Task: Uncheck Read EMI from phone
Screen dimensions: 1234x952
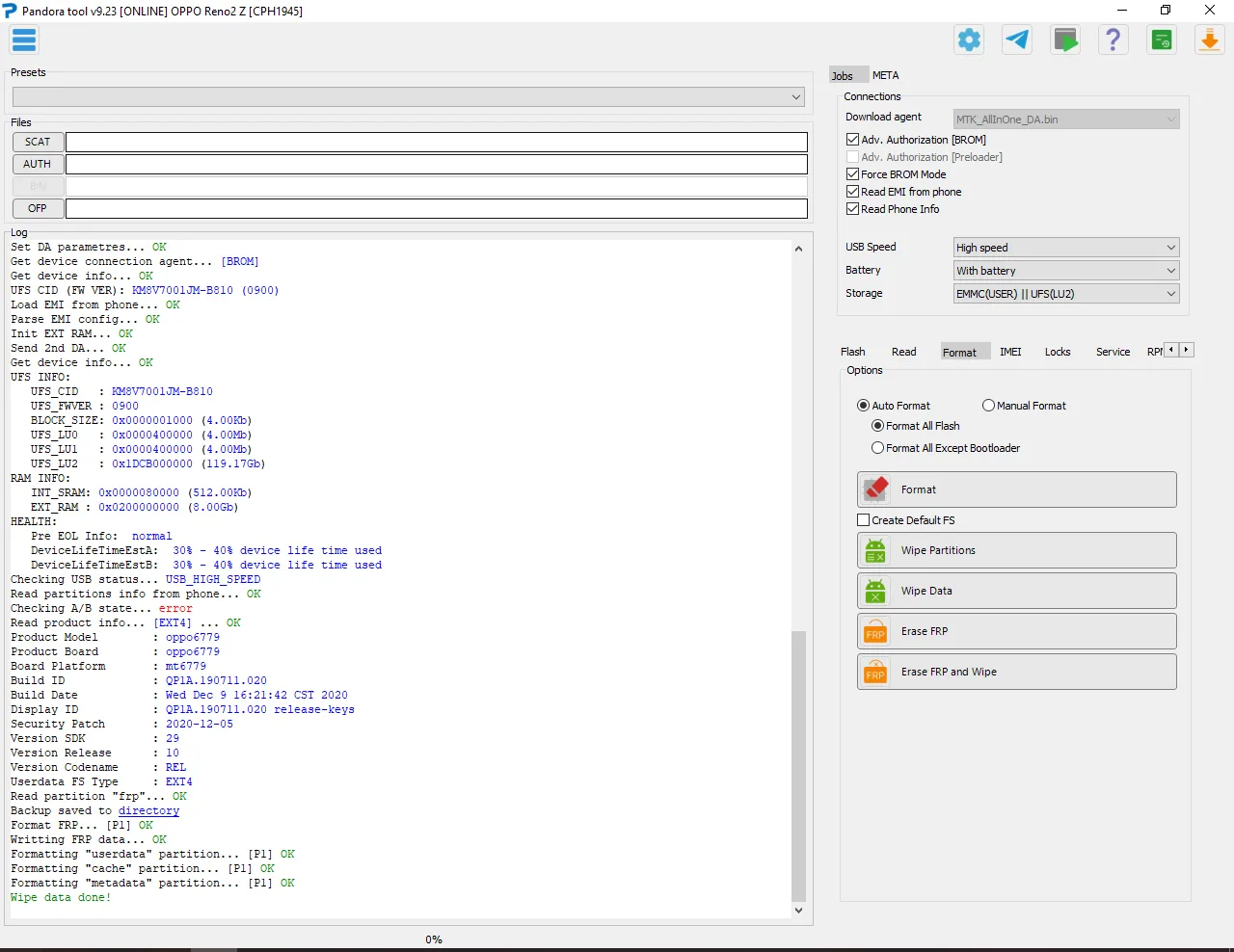Action: click(x=852, y=192)
